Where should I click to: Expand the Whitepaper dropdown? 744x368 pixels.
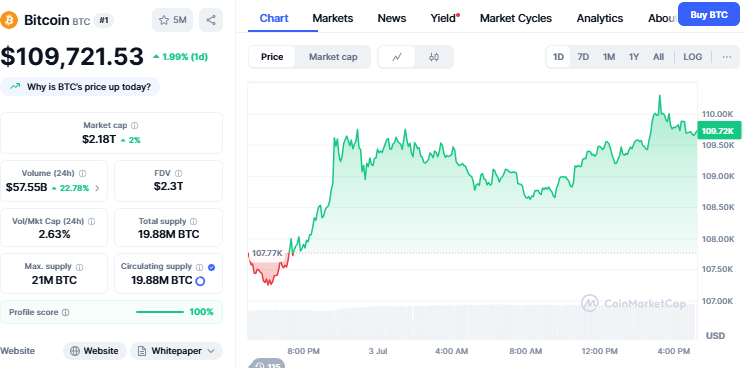pos(177,351)
